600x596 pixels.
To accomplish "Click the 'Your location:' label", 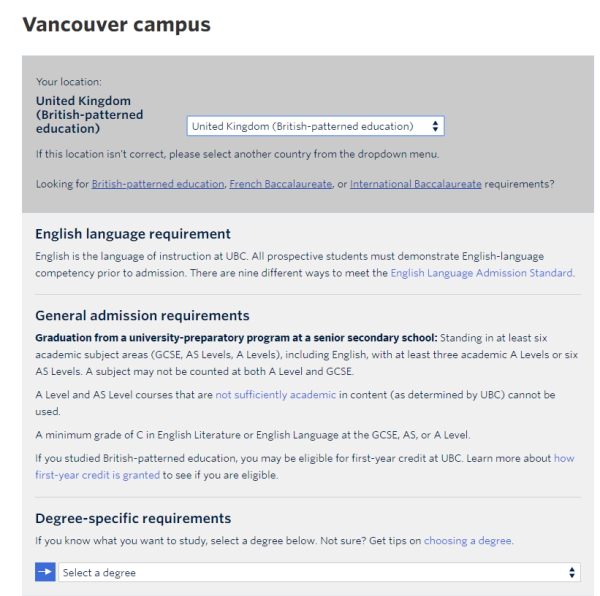I will click(x=69, y=81).
